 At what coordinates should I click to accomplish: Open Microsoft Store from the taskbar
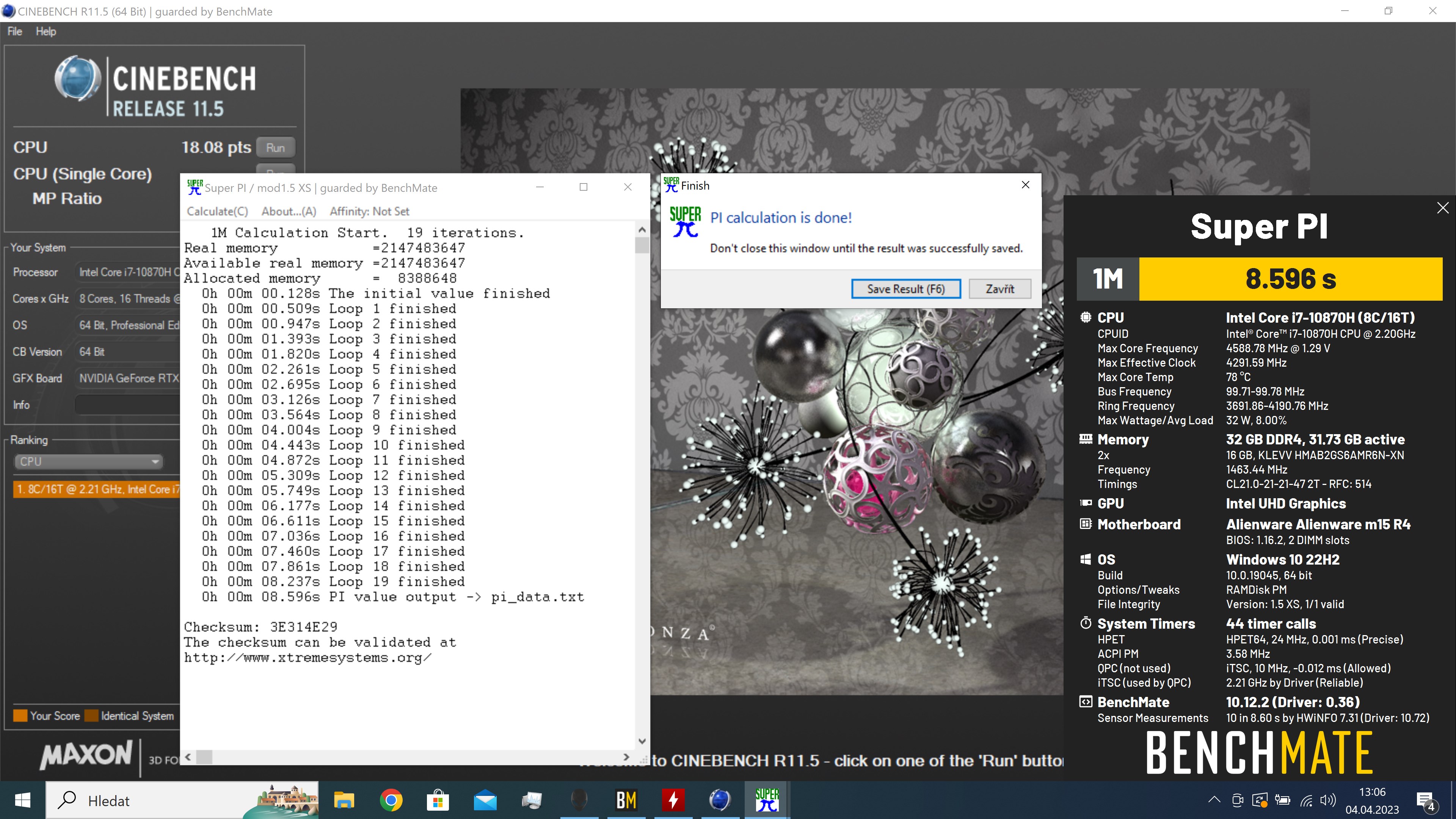point(438,800)
